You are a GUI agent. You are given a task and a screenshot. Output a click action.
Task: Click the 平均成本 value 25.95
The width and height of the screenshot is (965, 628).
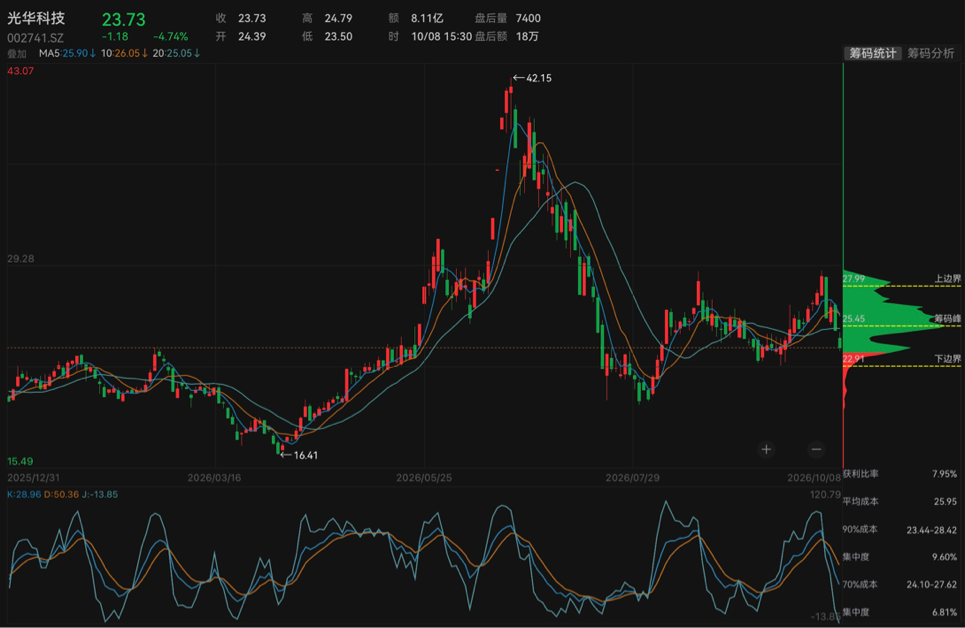(945, 502)
